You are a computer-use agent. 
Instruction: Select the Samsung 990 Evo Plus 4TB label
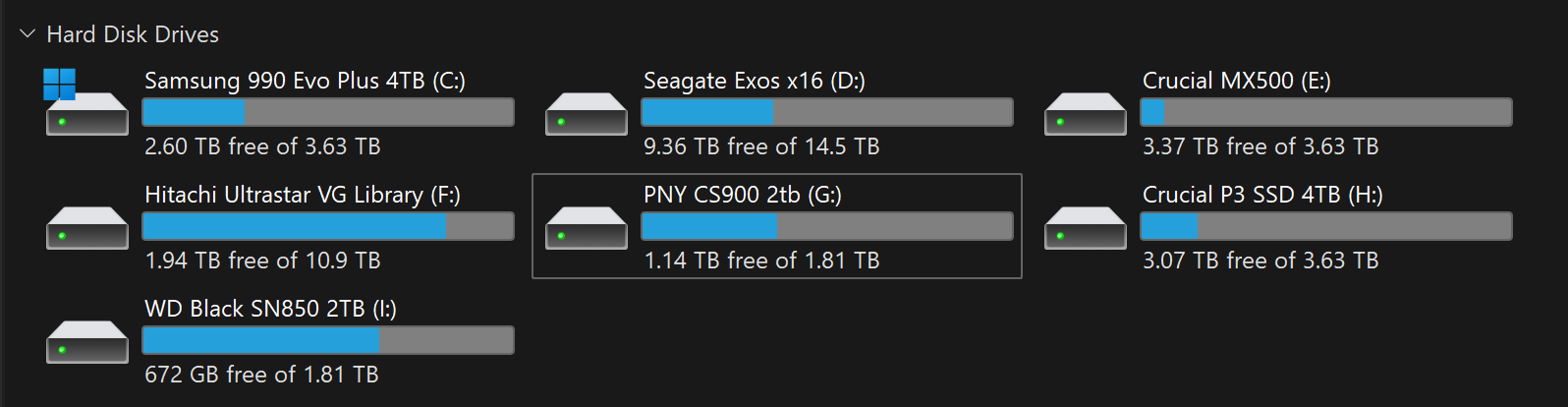(x=305, y=81)
